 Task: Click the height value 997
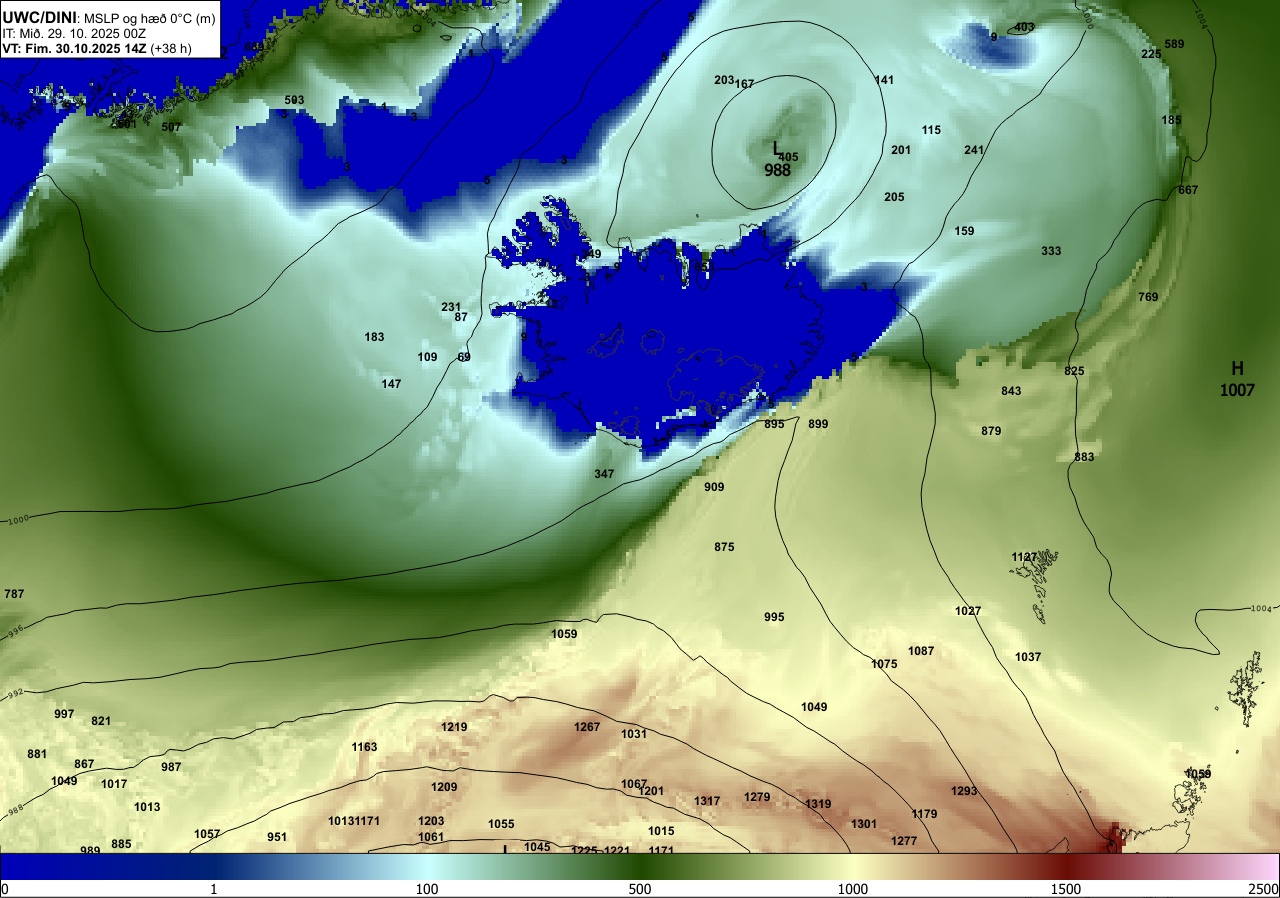[x=64, y=714]
